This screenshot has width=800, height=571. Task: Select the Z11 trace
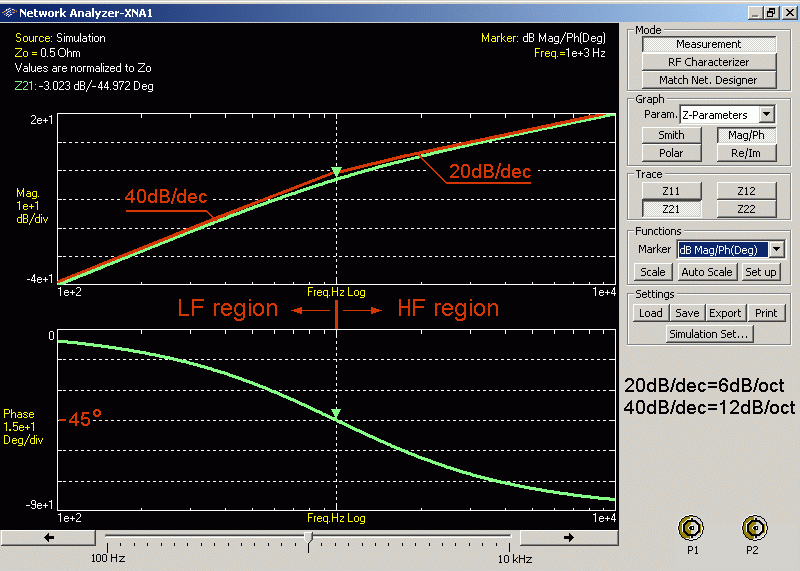[671, 190]
